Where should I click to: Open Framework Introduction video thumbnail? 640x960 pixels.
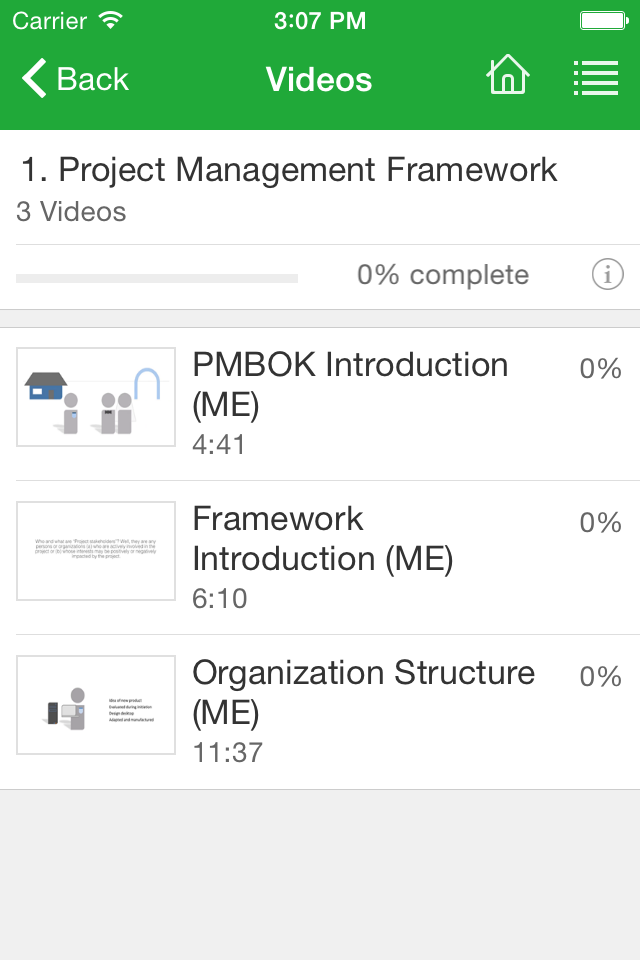[x=96, y=551]
